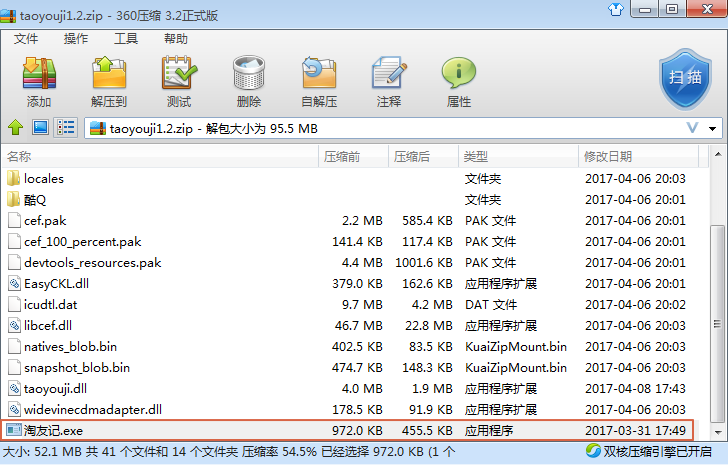This screenshot has height=465, width=728.
Task: Click the scrollbar down arrow
Action: 718,433
